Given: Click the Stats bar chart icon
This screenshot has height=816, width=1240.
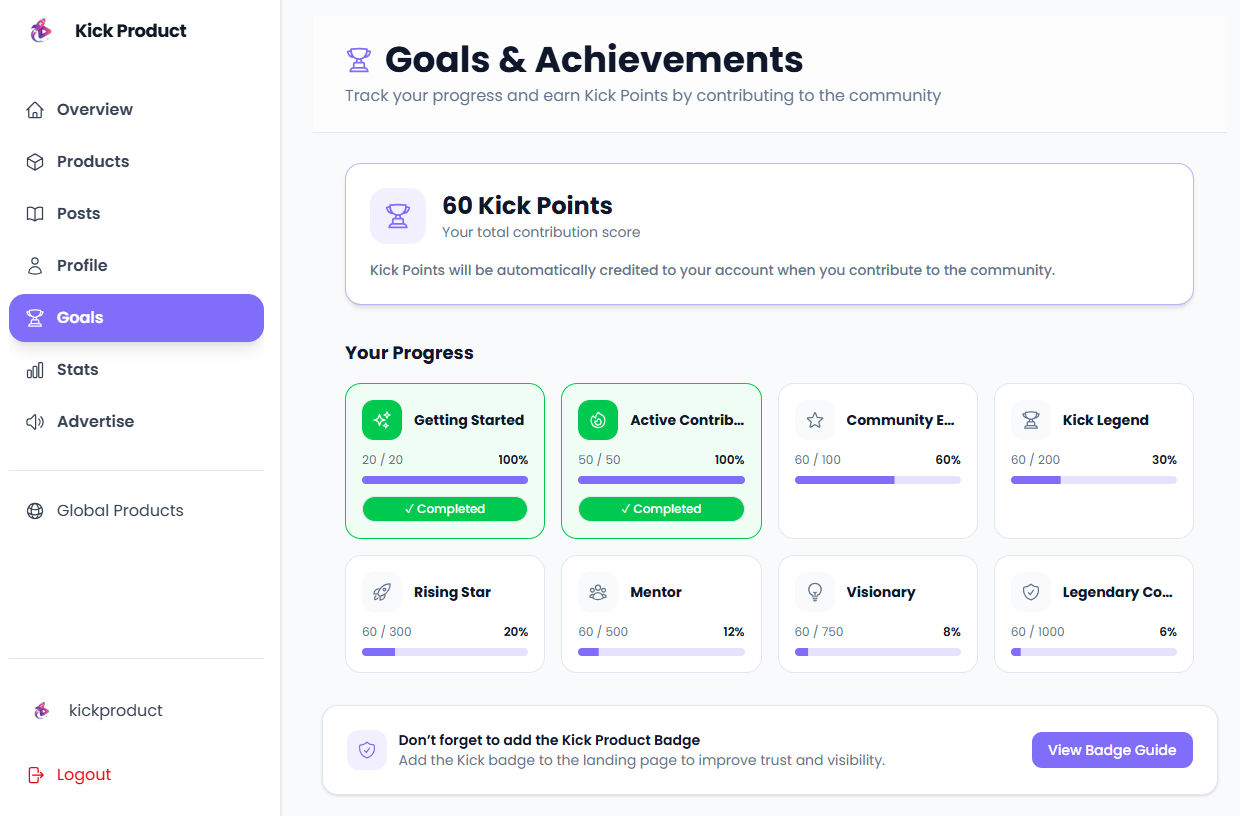Looking at the screenshot, I should (33, 369).
